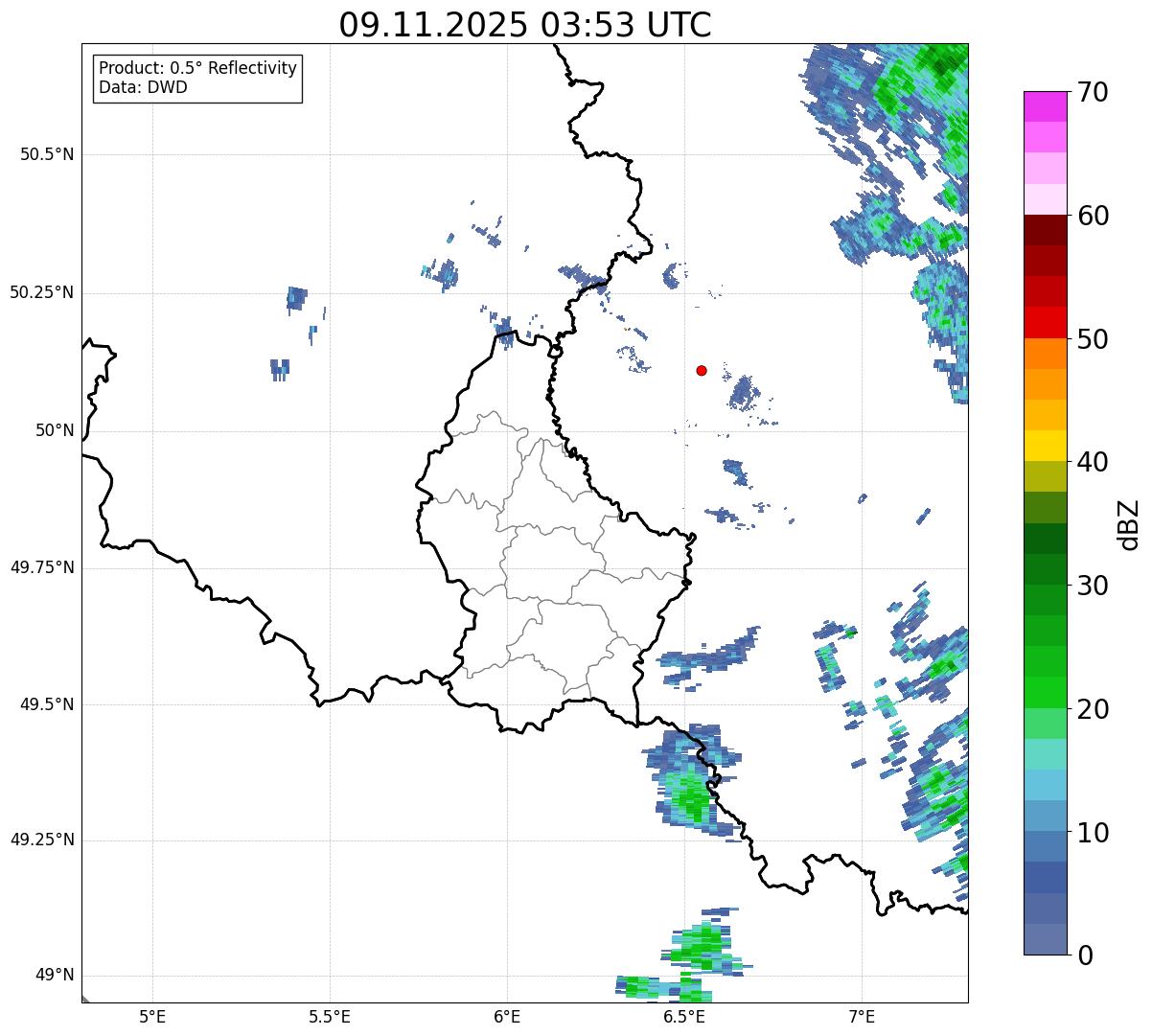Click the red station marker dot

702,370
